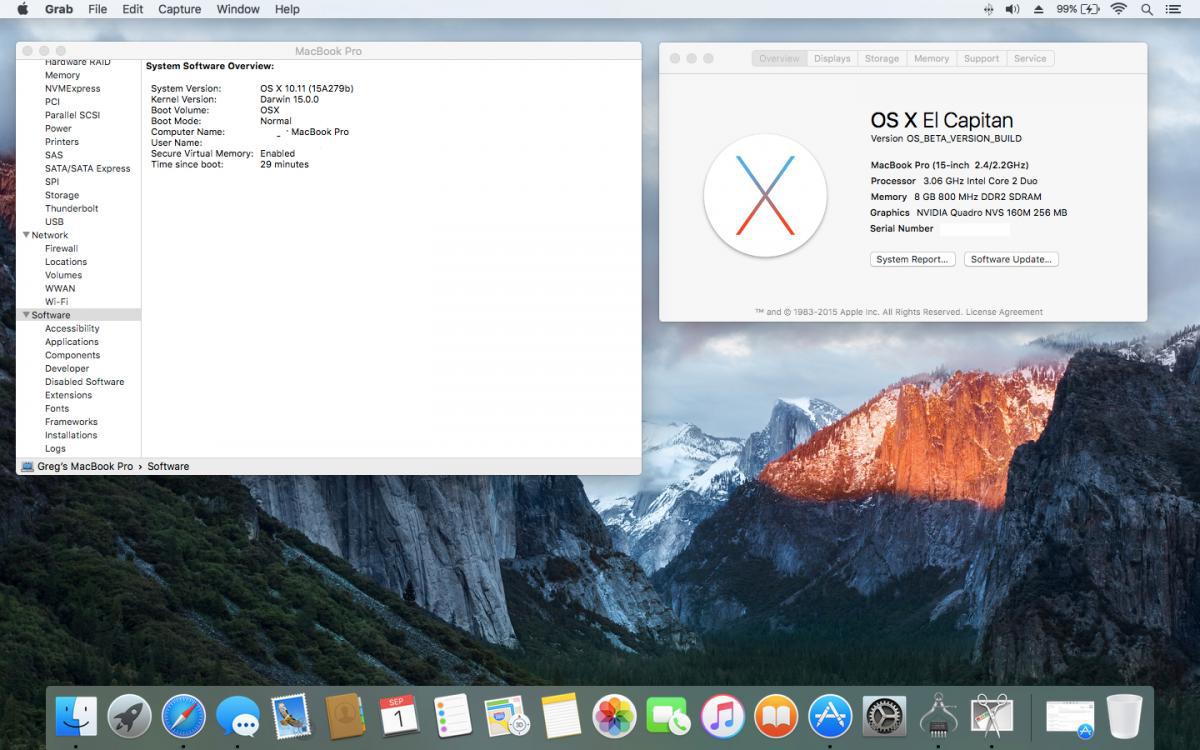Open Spotlight search magnifier
Screen dimensions: 1200x750
coord(1146,9)
